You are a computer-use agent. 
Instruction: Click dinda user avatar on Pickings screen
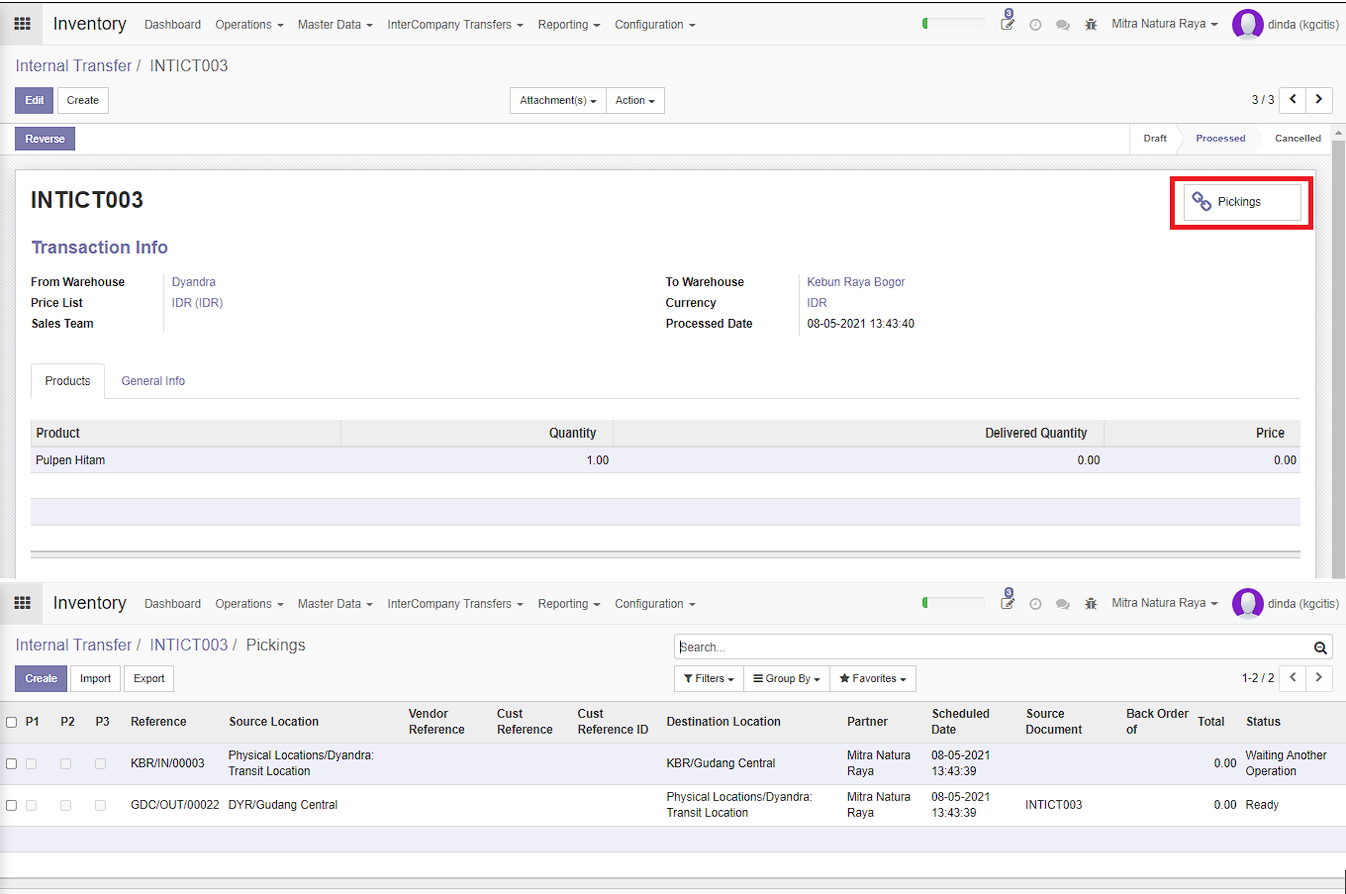(1247, 603)
